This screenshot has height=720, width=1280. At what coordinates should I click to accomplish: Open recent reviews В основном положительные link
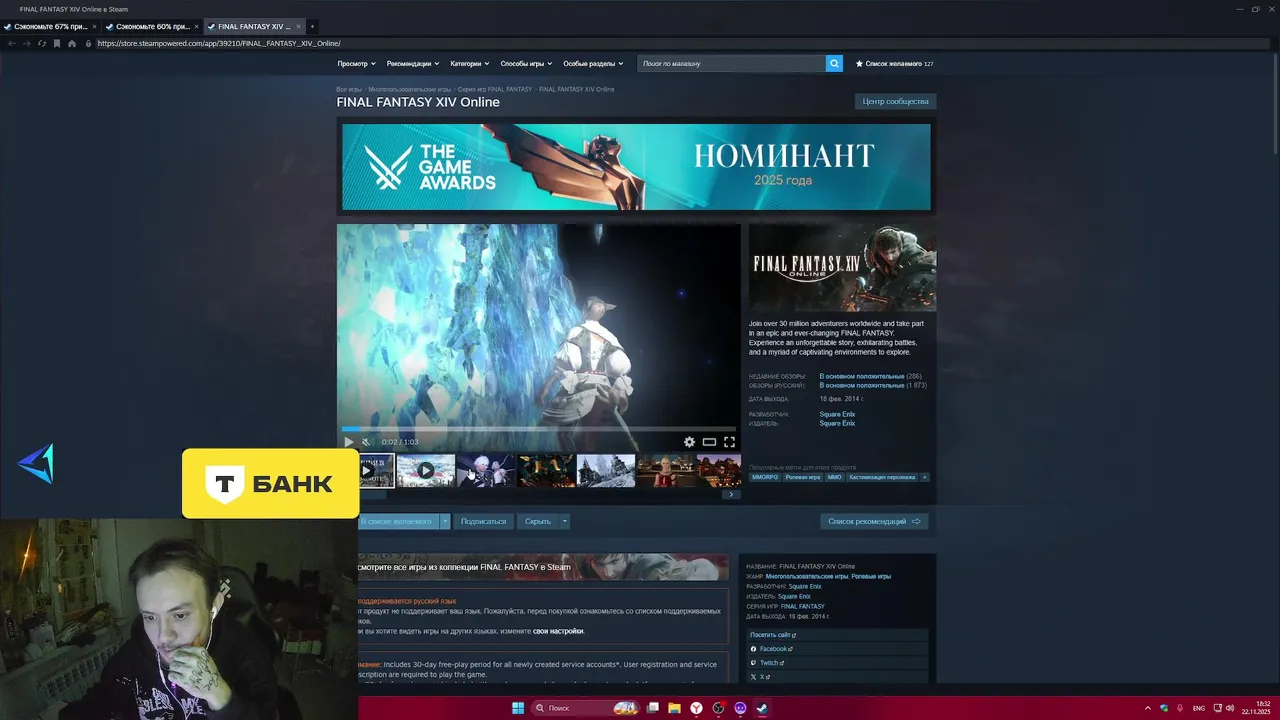point(861,376)
